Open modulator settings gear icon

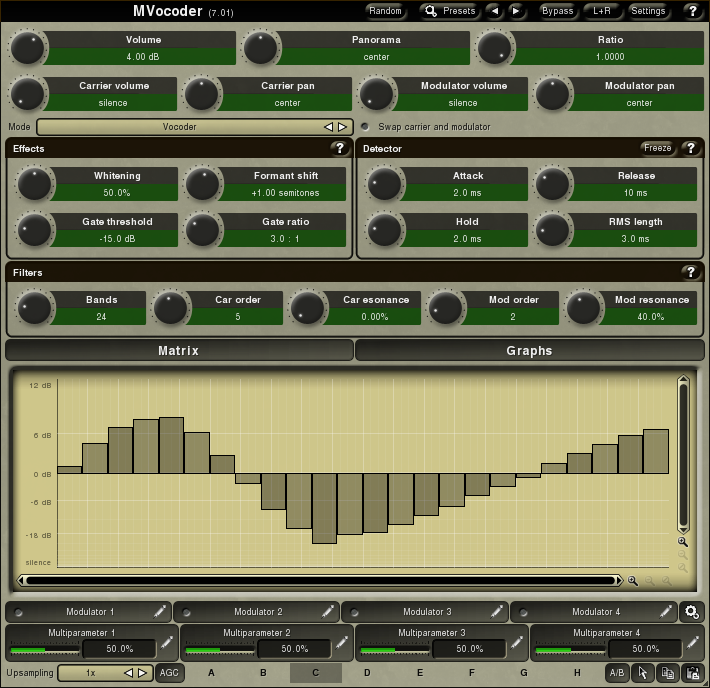692,612
